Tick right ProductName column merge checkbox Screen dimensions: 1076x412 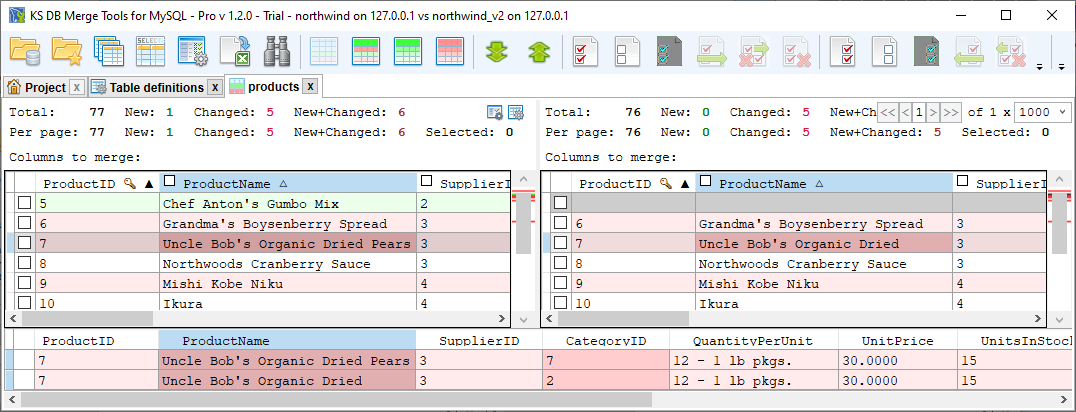pos(706,181)
